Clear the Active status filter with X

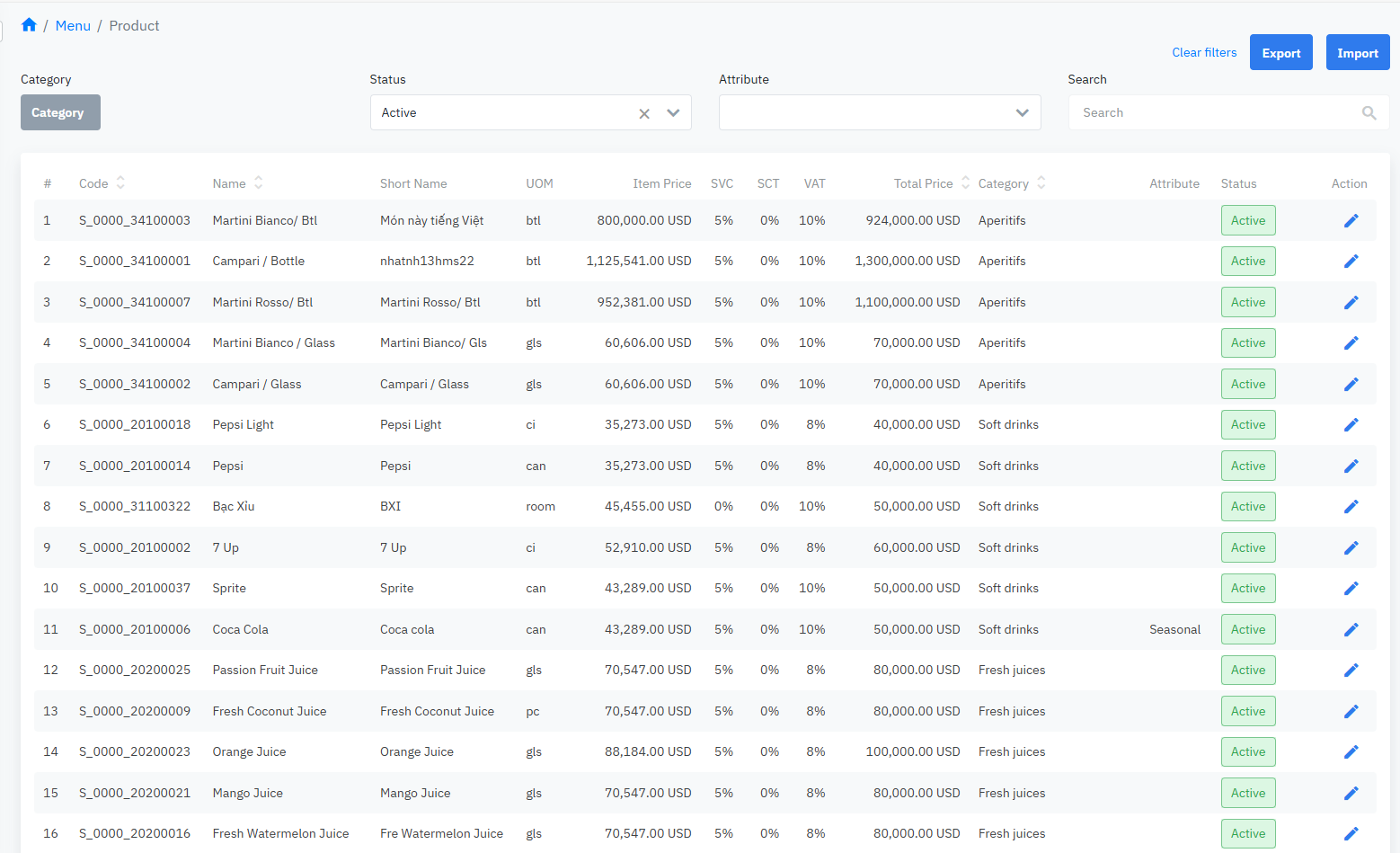(x=644, y=113)
